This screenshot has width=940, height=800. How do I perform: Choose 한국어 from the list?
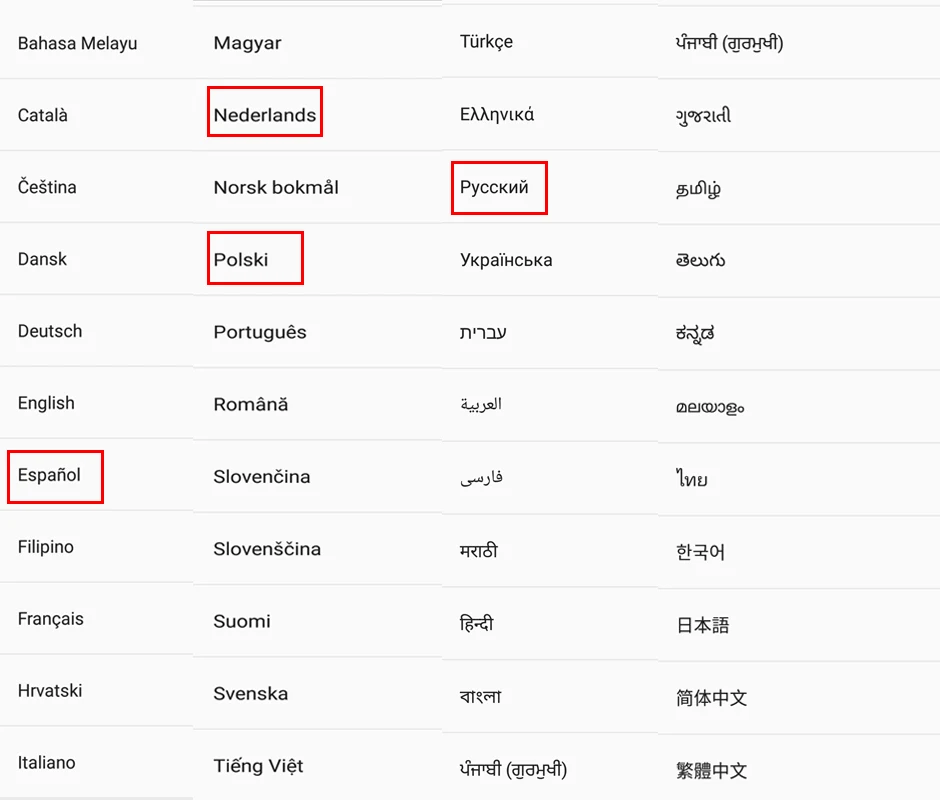pyautogui.click(x=700, y=552)
